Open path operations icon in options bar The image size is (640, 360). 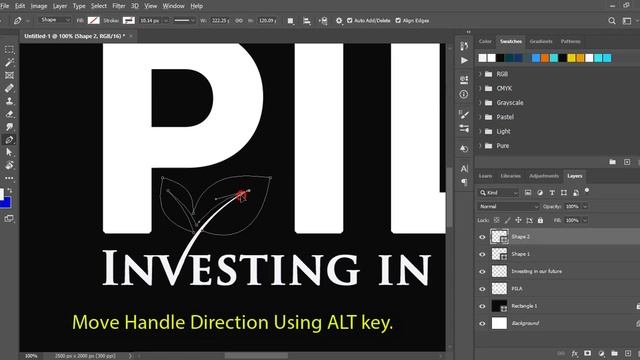click(x=290, y=20)
